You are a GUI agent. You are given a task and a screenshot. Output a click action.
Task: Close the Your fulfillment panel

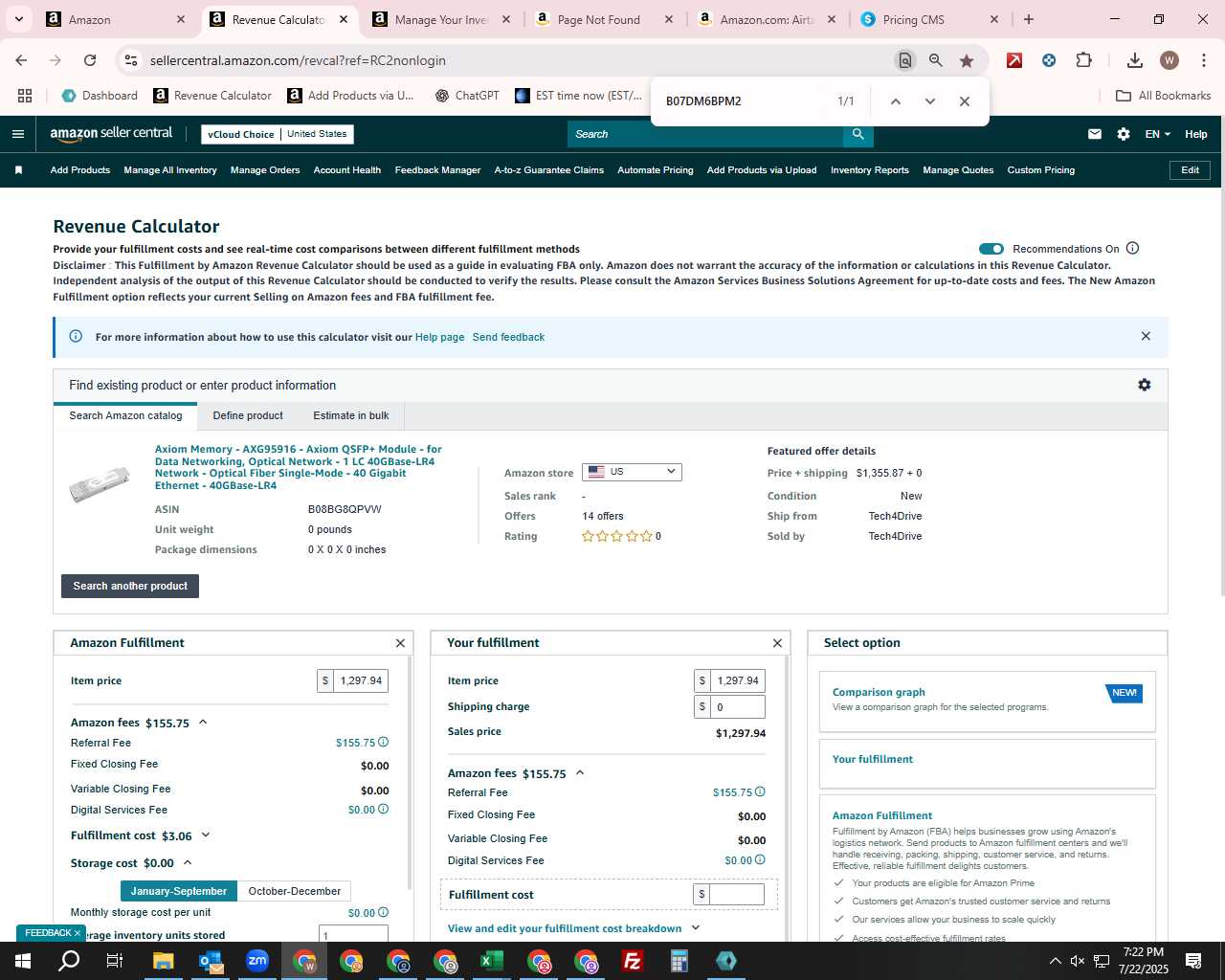point(777,643)
